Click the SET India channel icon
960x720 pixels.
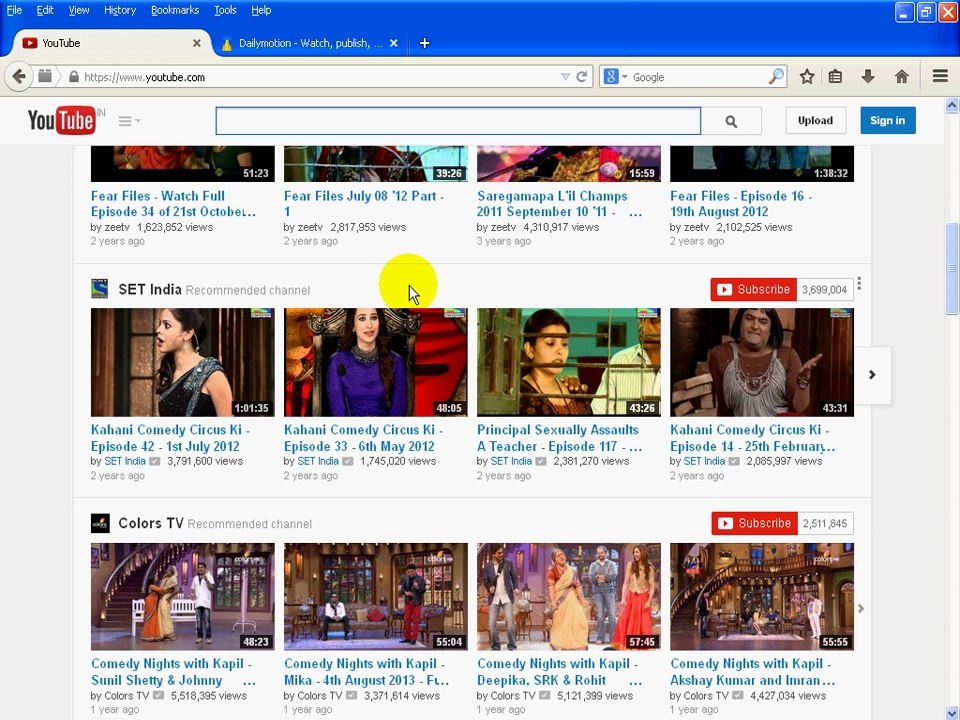[x=100, y=288]
